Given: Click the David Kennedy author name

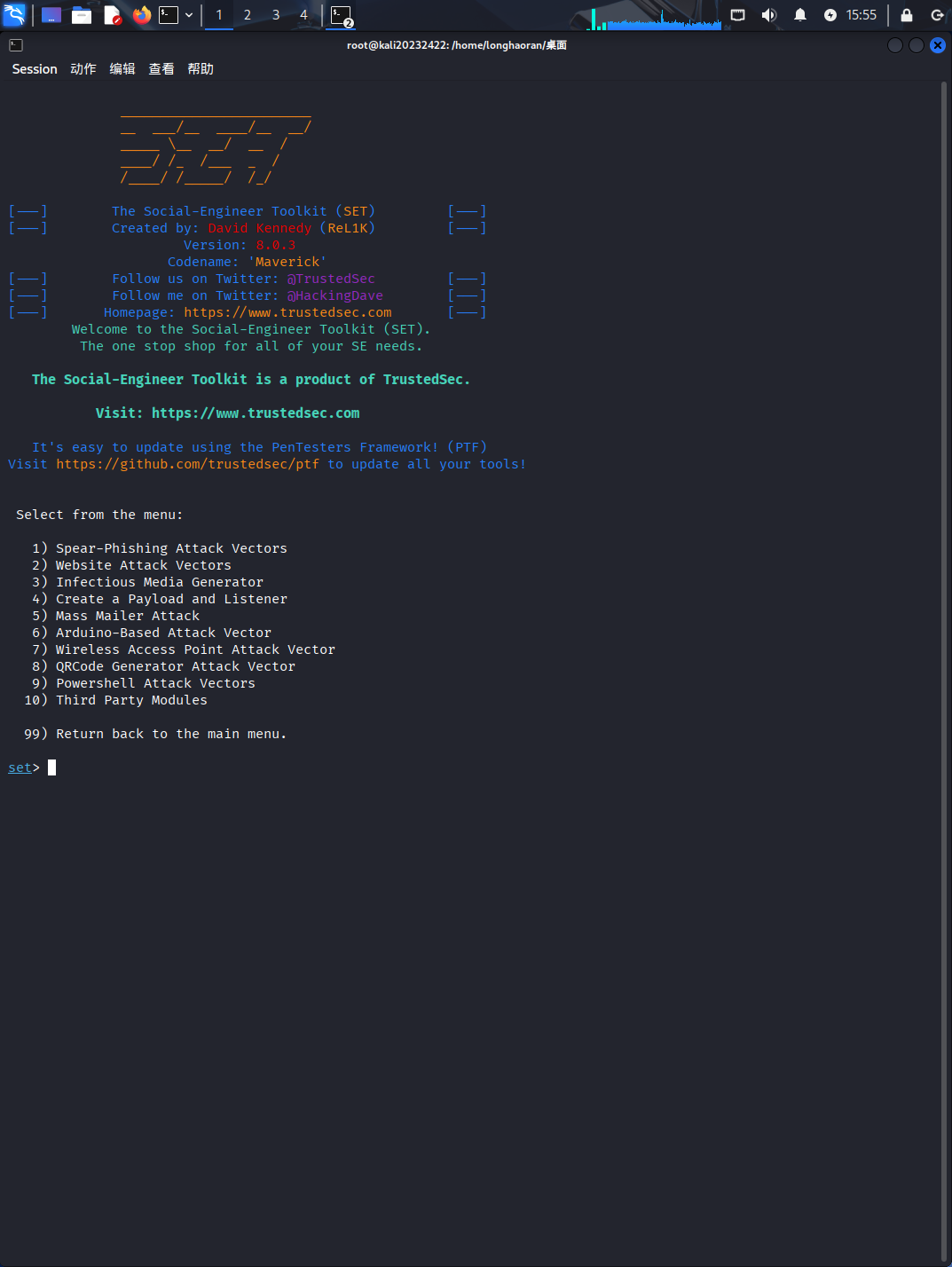Looking at the screenshot, I should (x=260, y=228).
